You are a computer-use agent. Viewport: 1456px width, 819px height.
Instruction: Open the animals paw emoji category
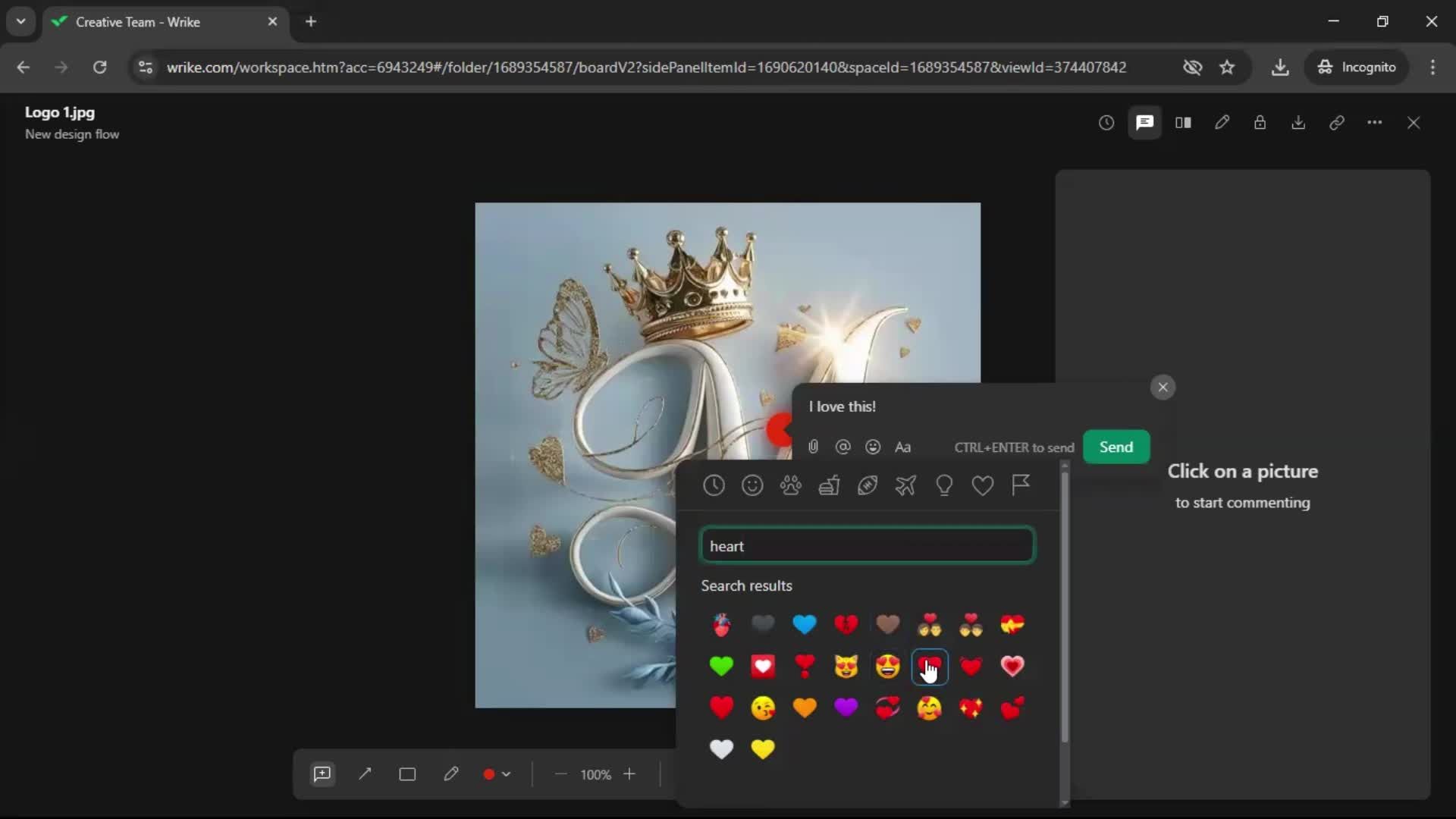click(791, 485)
